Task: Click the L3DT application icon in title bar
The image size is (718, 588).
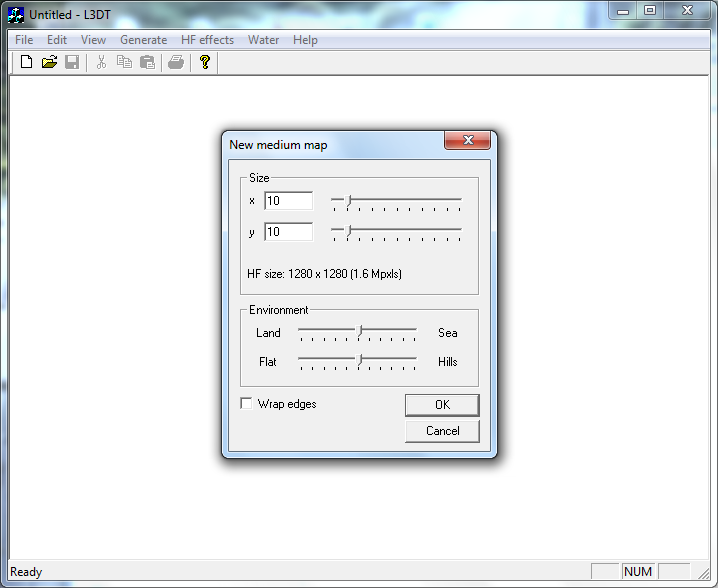Action: (16, 14)
